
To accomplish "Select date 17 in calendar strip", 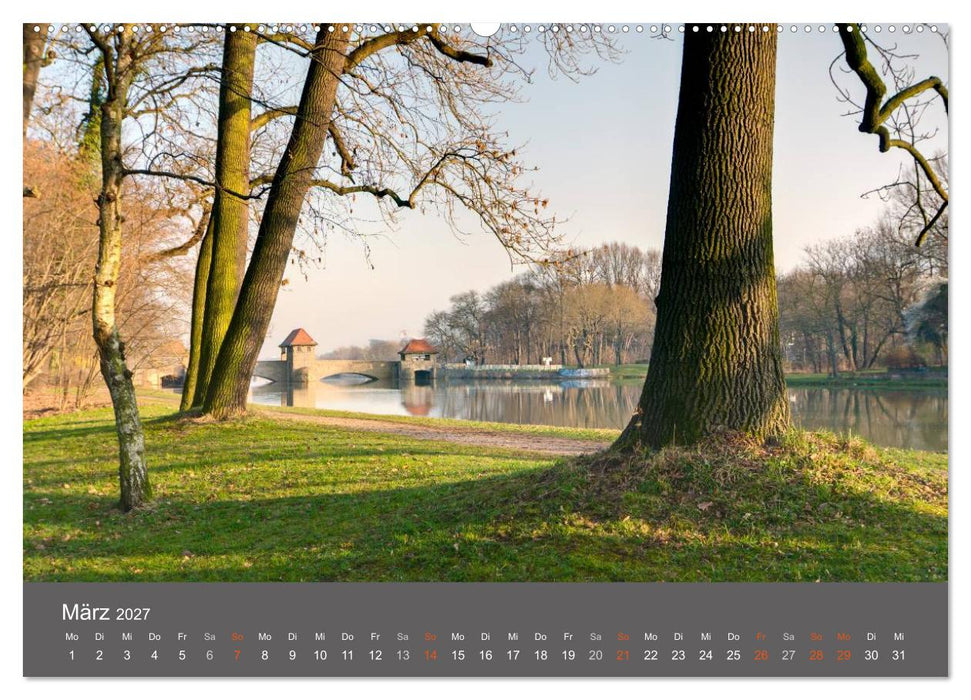I will tap(513, 655).
